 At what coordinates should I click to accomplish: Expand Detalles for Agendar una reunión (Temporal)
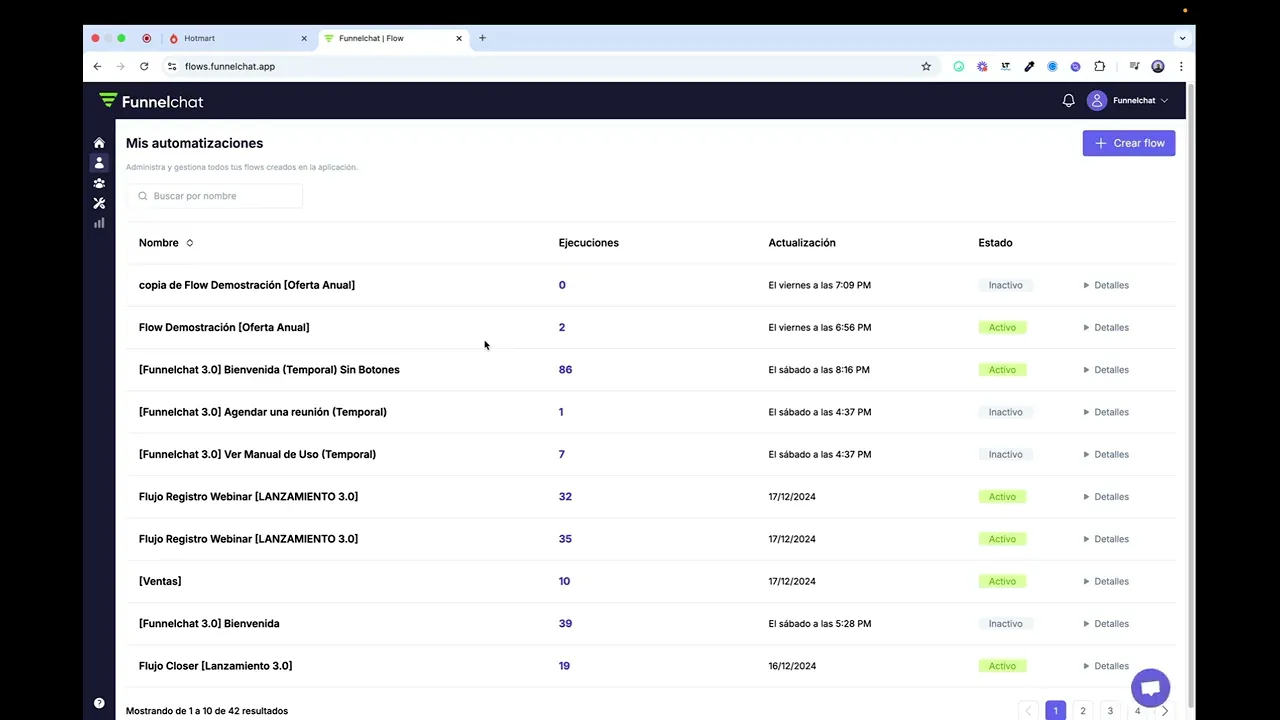pos(1106,412)
